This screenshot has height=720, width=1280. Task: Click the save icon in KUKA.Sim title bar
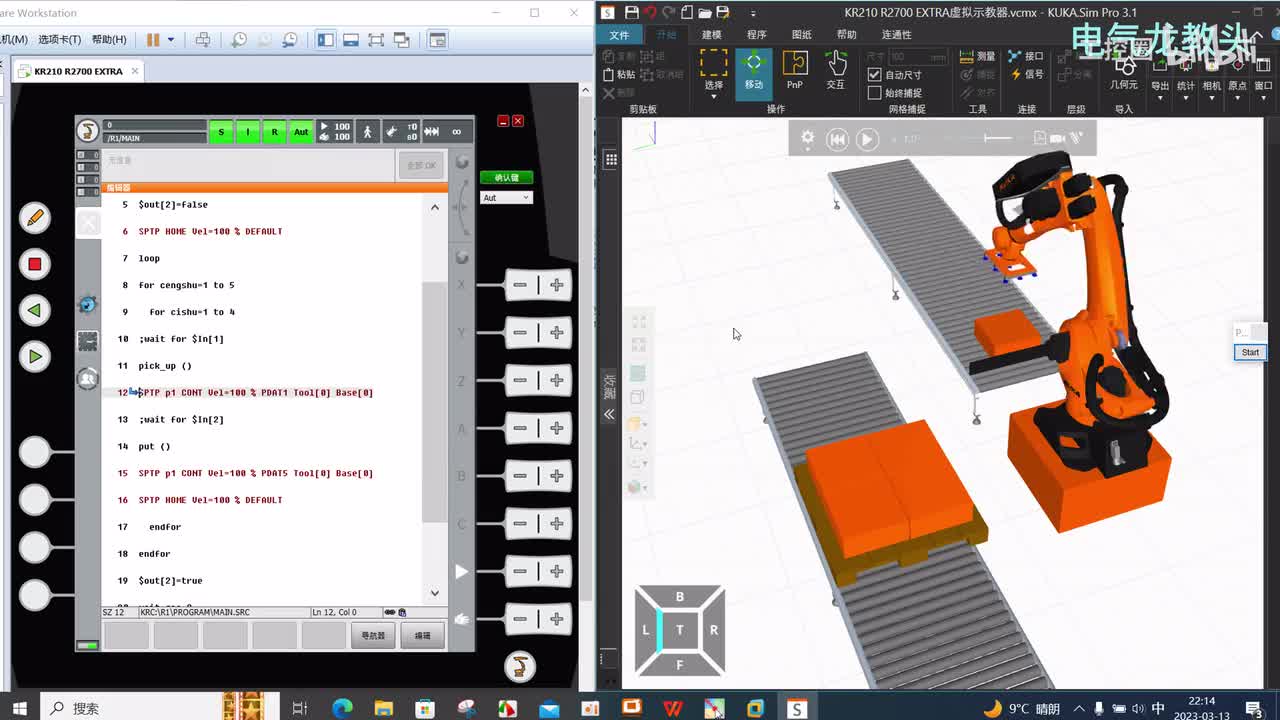[631, 12]
